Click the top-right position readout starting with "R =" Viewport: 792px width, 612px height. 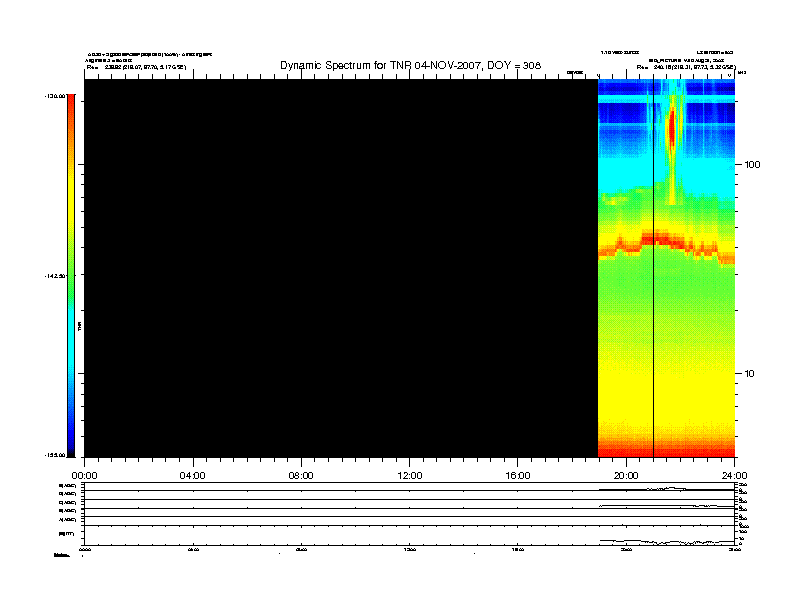[x=686, y=67]
